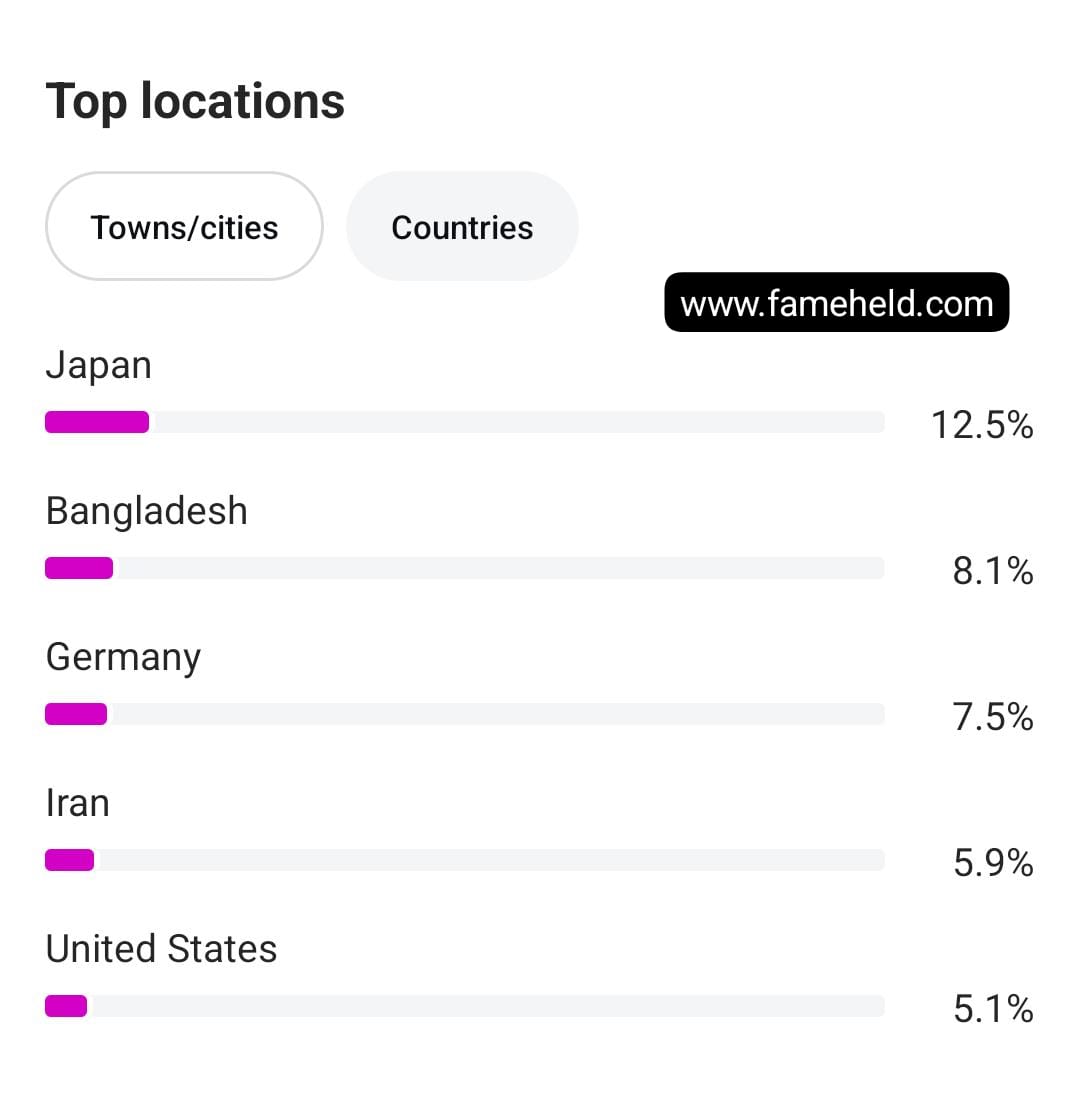Click the magenta filled portion of Japan bar

click(x=97, y=422)
